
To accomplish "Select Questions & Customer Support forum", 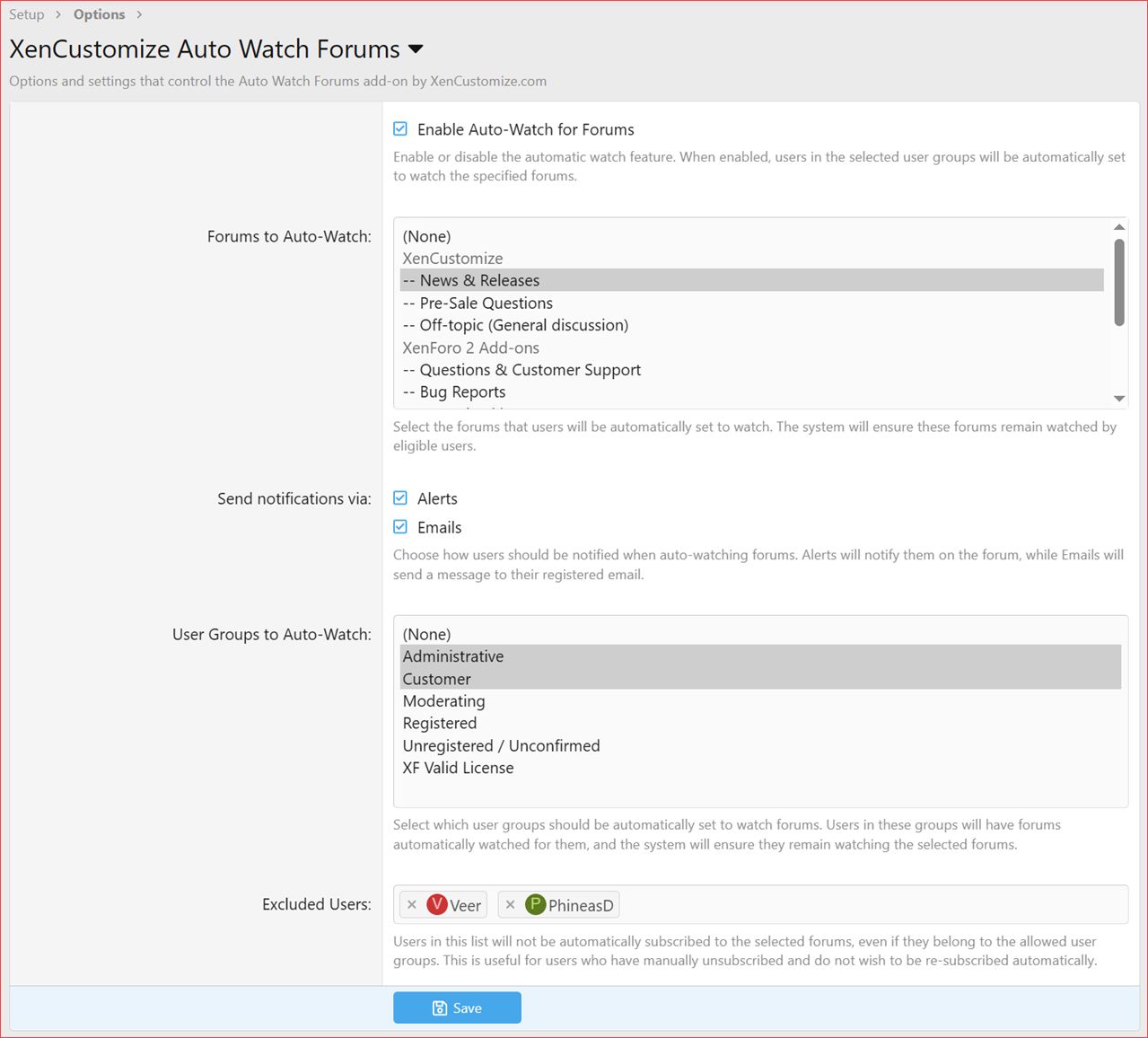I will coord(752,370).
